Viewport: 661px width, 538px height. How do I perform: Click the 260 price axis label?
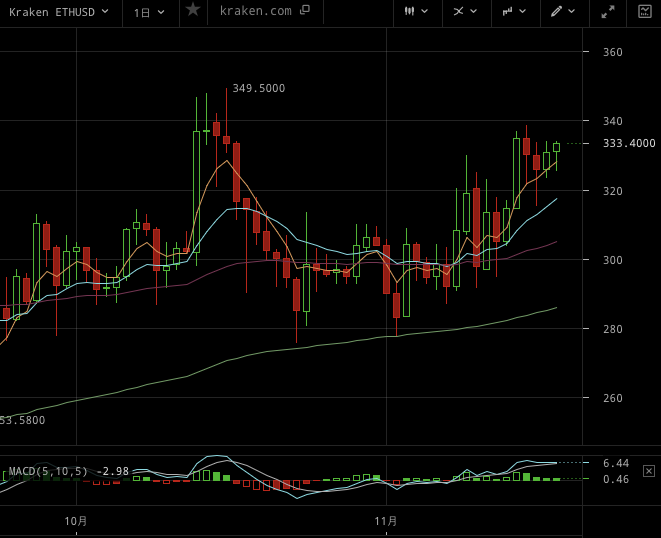coord(613,398)
